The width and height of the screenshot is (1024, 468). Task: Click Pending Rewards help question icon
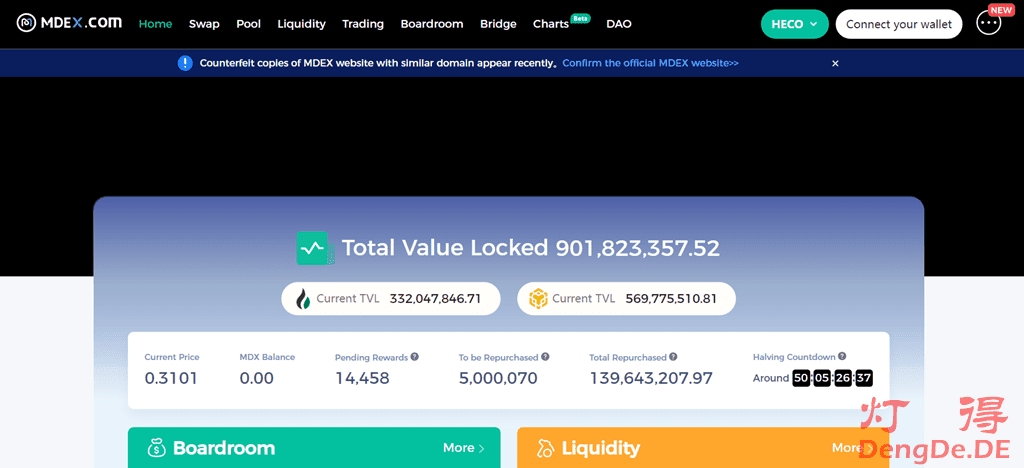pos(414,357)
